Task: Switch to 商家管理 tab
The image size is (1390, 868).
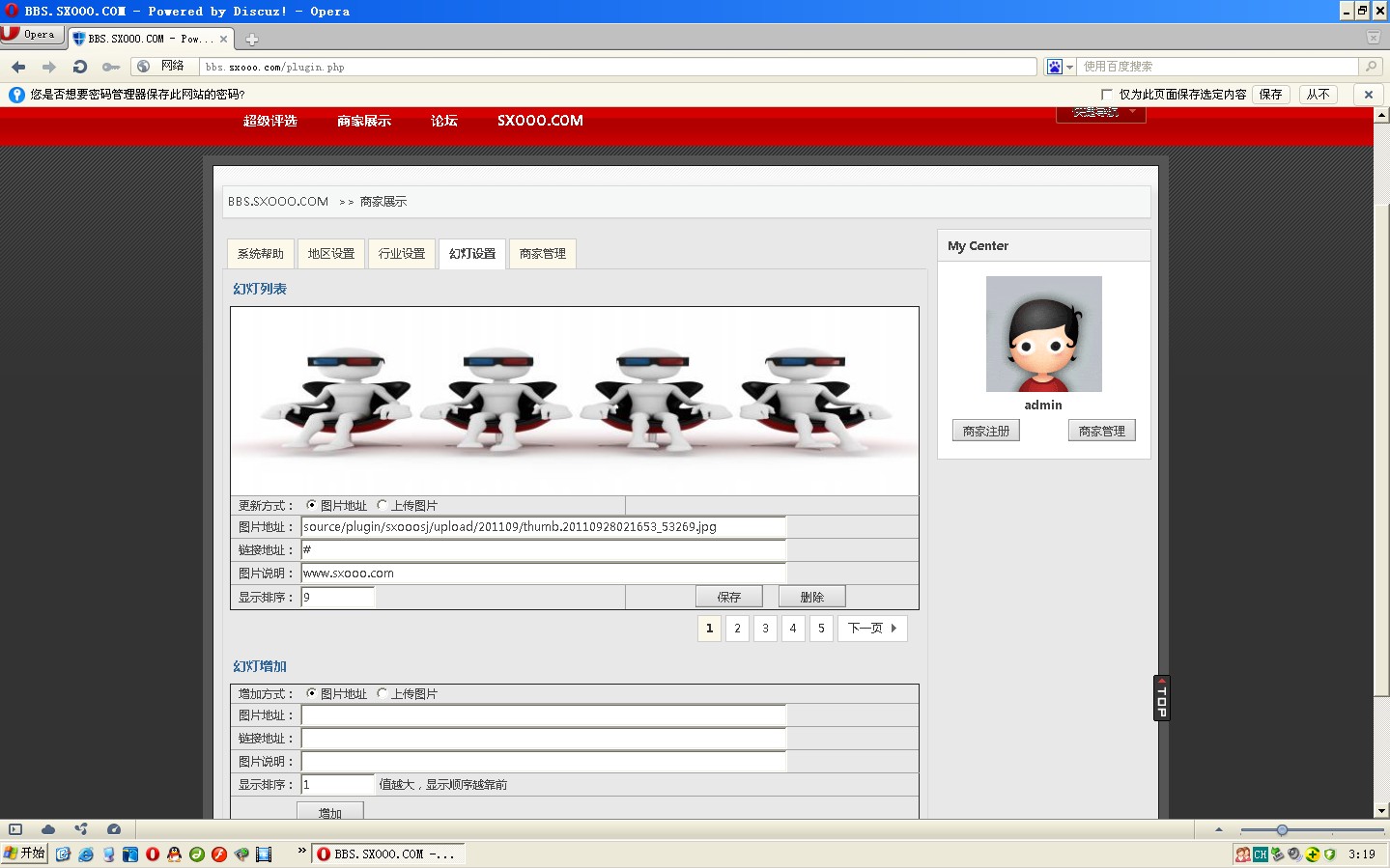Action: click(x=543, y=254)
